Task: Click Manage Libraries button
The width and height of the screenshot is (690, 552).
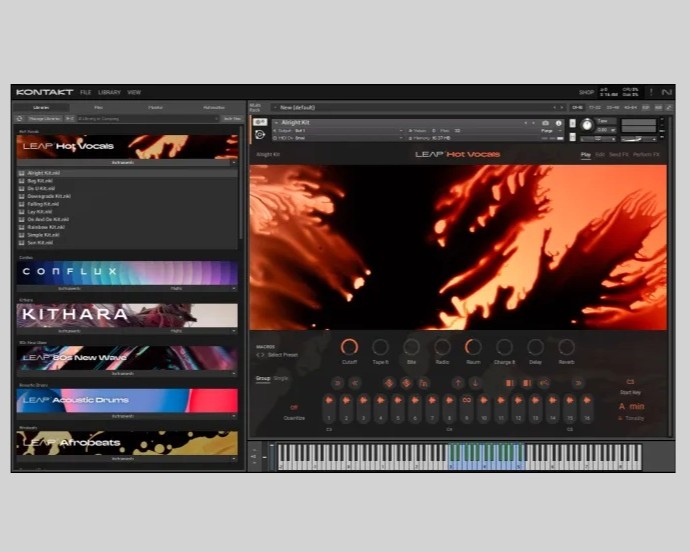Action: pyautogui.click(x=44, y=119)
